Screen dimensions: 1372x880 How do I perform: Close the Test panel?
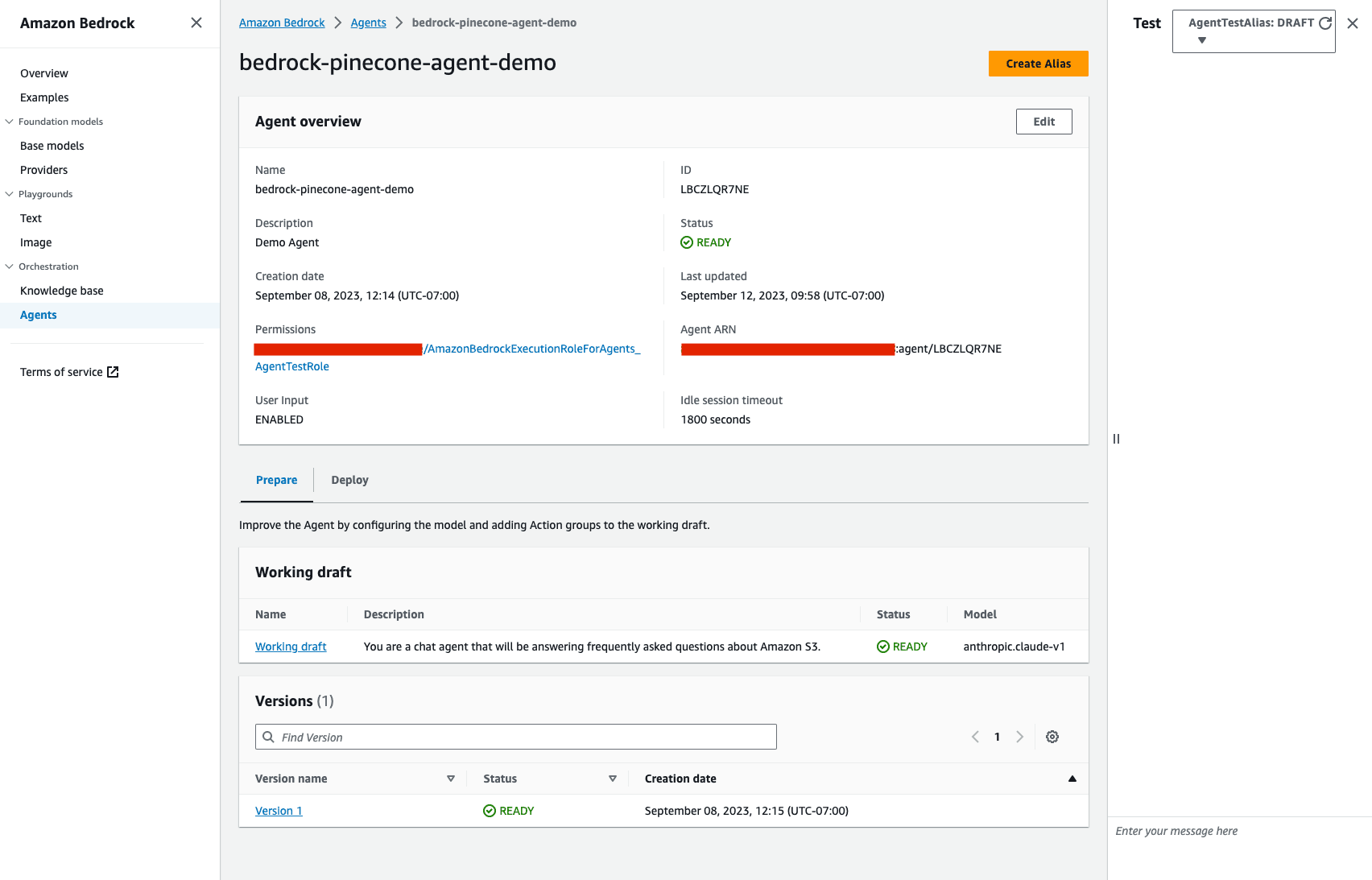click(x=1353, y=23)
